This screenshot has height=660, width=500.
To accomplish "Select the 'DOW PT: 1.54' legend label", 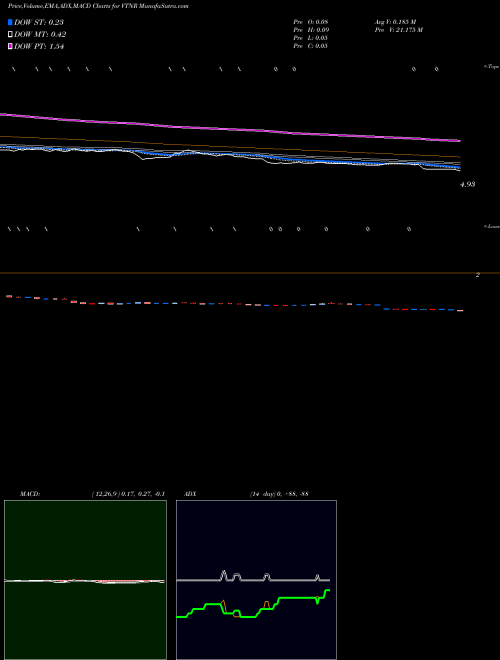I will click(x=39, y=46).
